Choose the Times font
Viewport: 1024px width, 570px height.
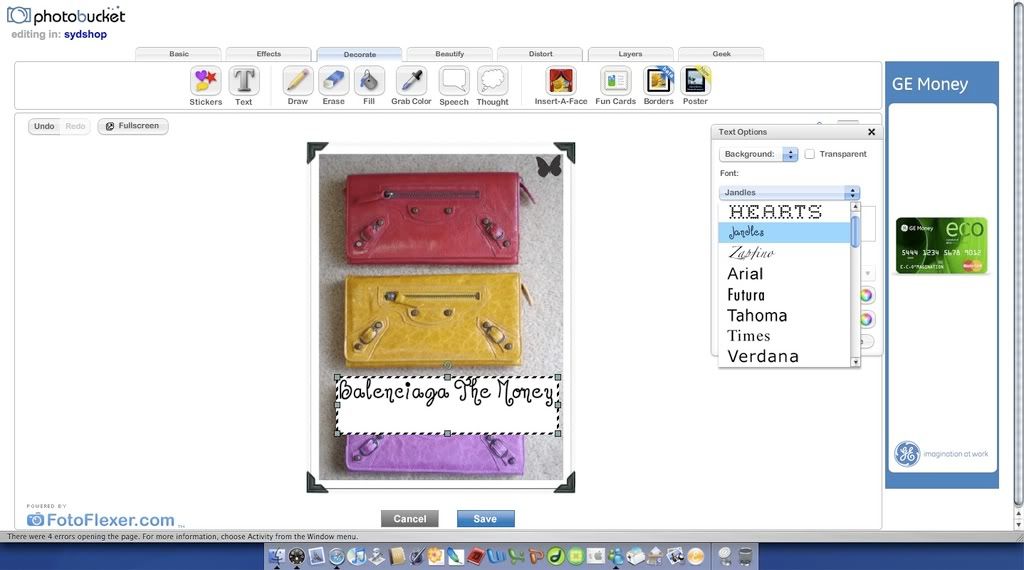click(x=784, y=336)
